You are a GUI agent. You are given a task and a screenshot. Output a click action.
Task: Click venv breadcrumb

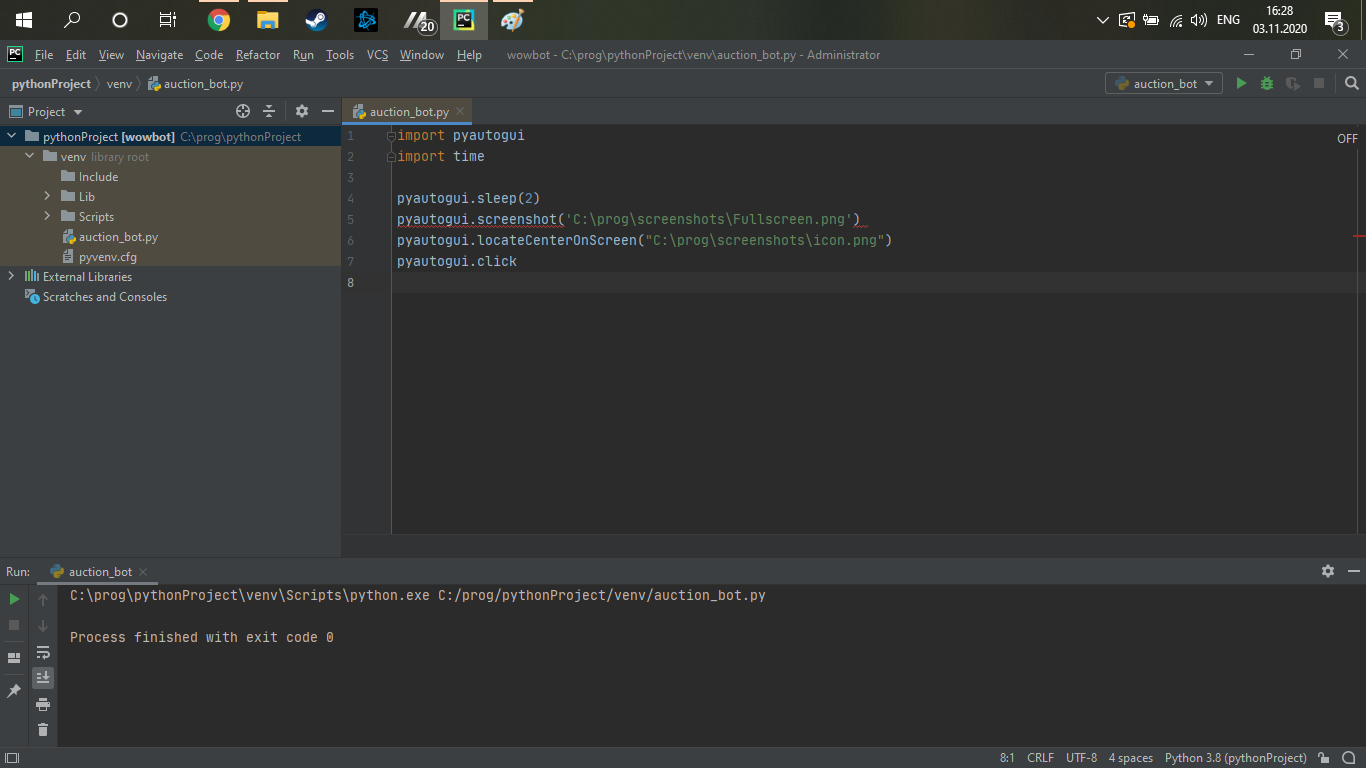[x=119, y=84]
